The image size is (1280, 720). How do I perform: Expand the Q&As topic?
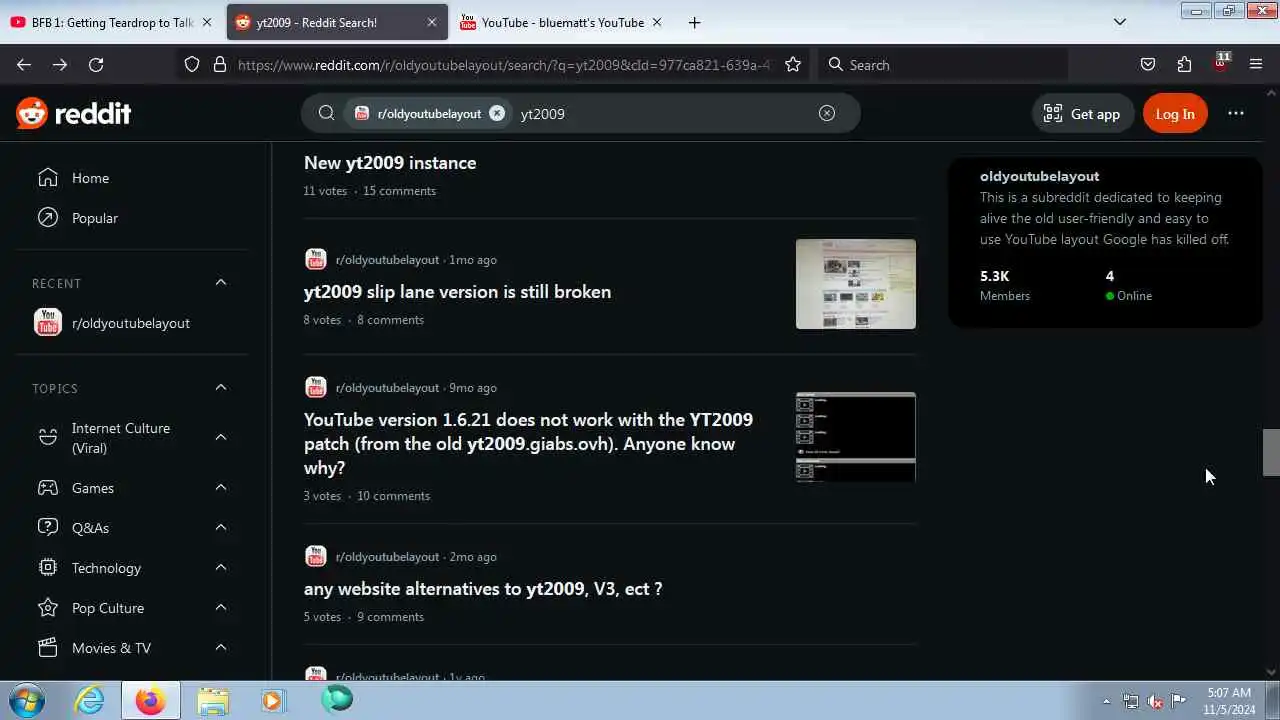[221, 528]
